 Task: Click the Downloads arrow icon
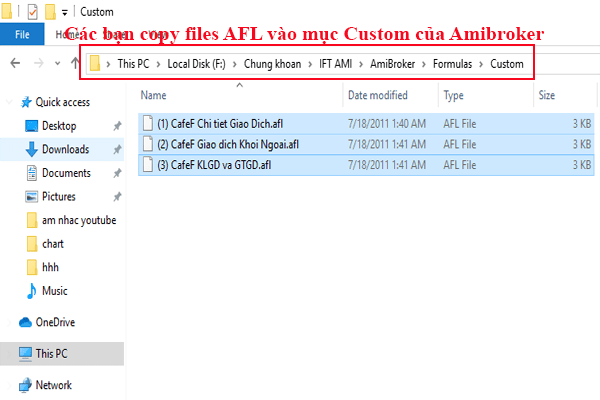click(x=31, y=149)
